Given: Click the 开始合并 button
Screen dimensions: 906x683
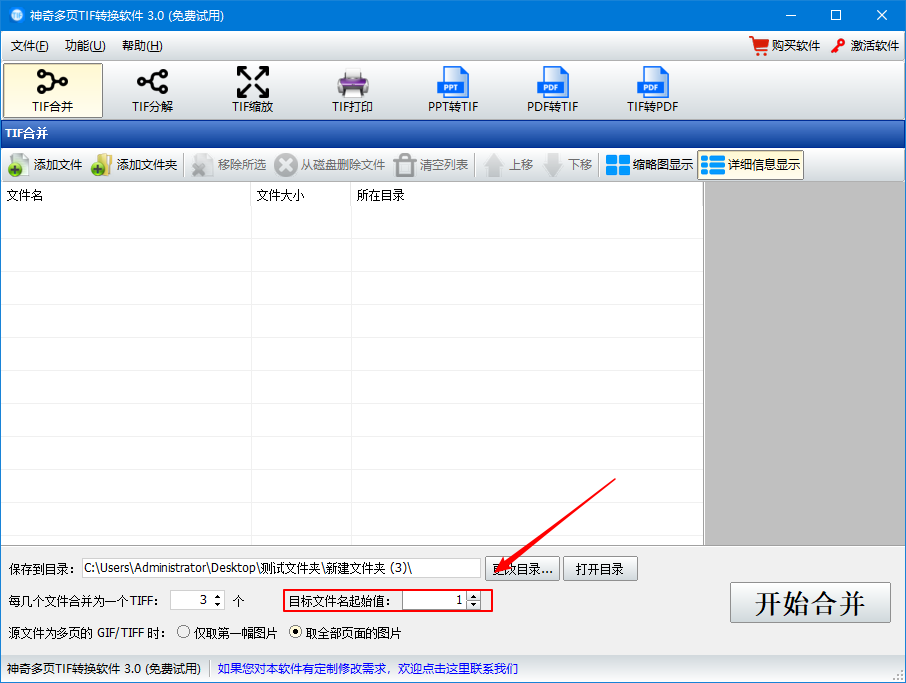Looking at the screenshot, I should click(x=810, y=603).
